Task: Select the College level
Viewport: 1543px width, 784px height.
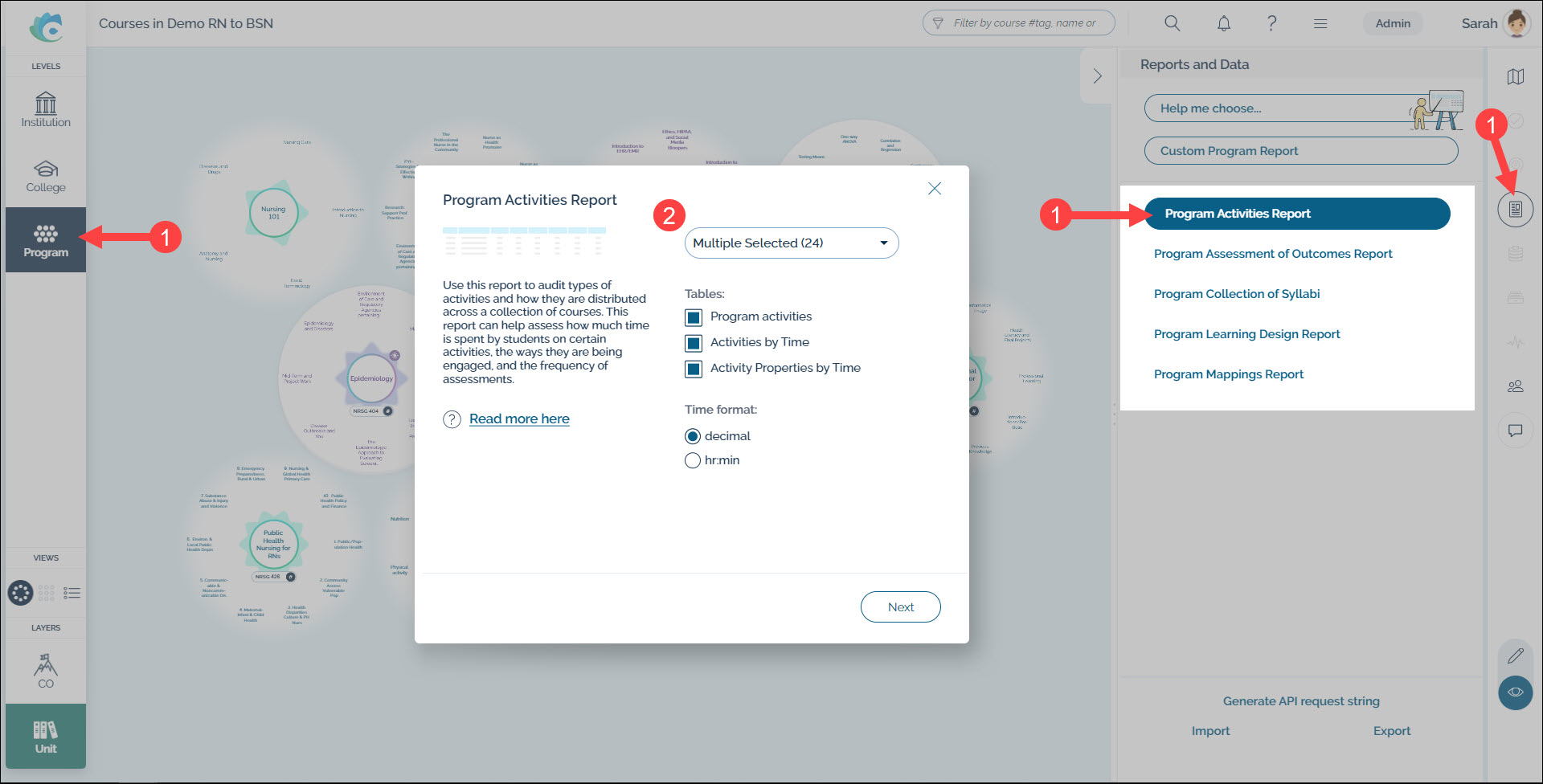Action: coord(46,176)
